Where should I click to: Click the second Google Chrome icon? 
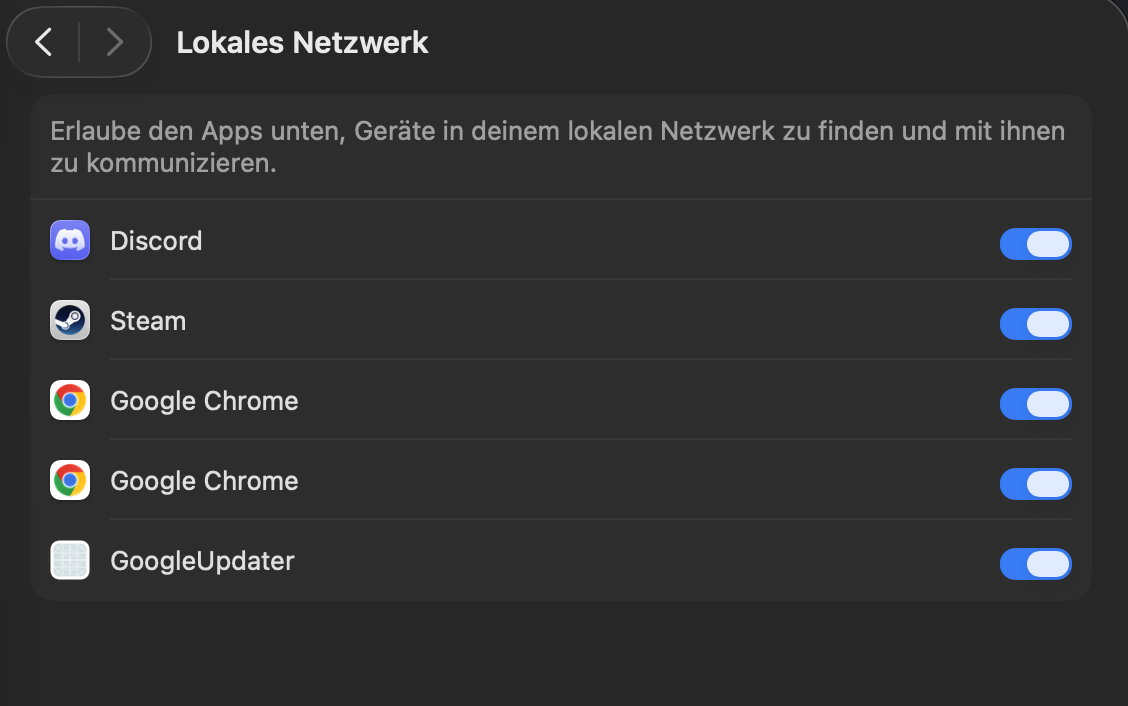click(70, 480)
